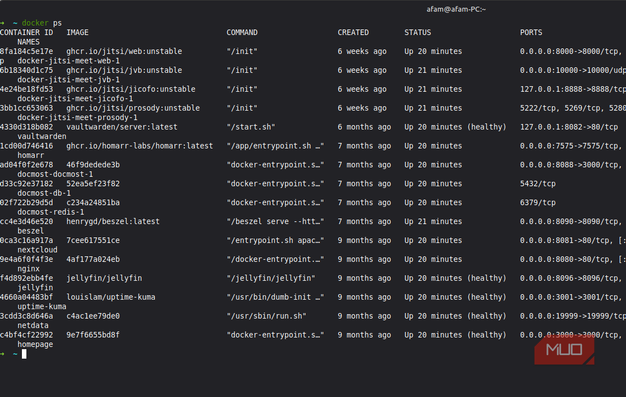Click image ghcr.io/jitsi/jvb:unstable
Image resolution: width=626 pixels, height=397 pixels.
[x=124, y=70]
